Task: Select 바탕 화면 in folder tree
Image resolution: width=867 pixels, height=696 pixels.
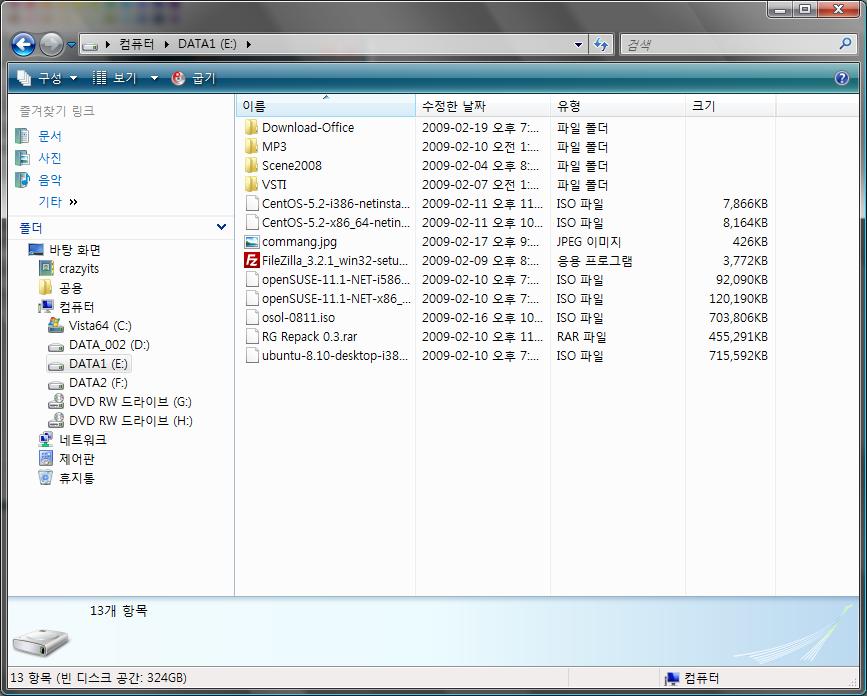Action: click(x=75, y=250)
